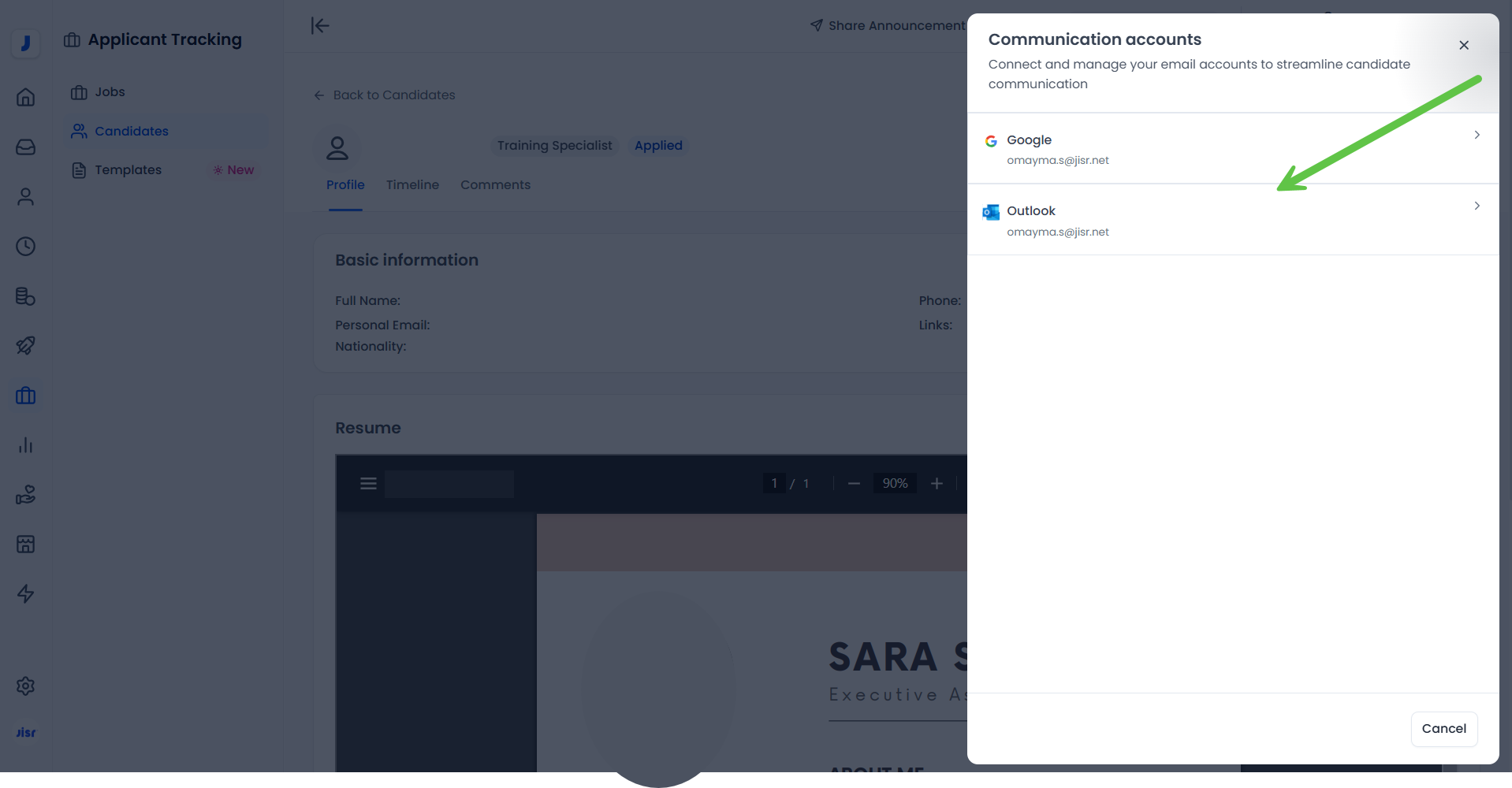The width and height of the screenshot is (1512, 788).
Task: Click the Nationality label
Action: pos(371,347)
